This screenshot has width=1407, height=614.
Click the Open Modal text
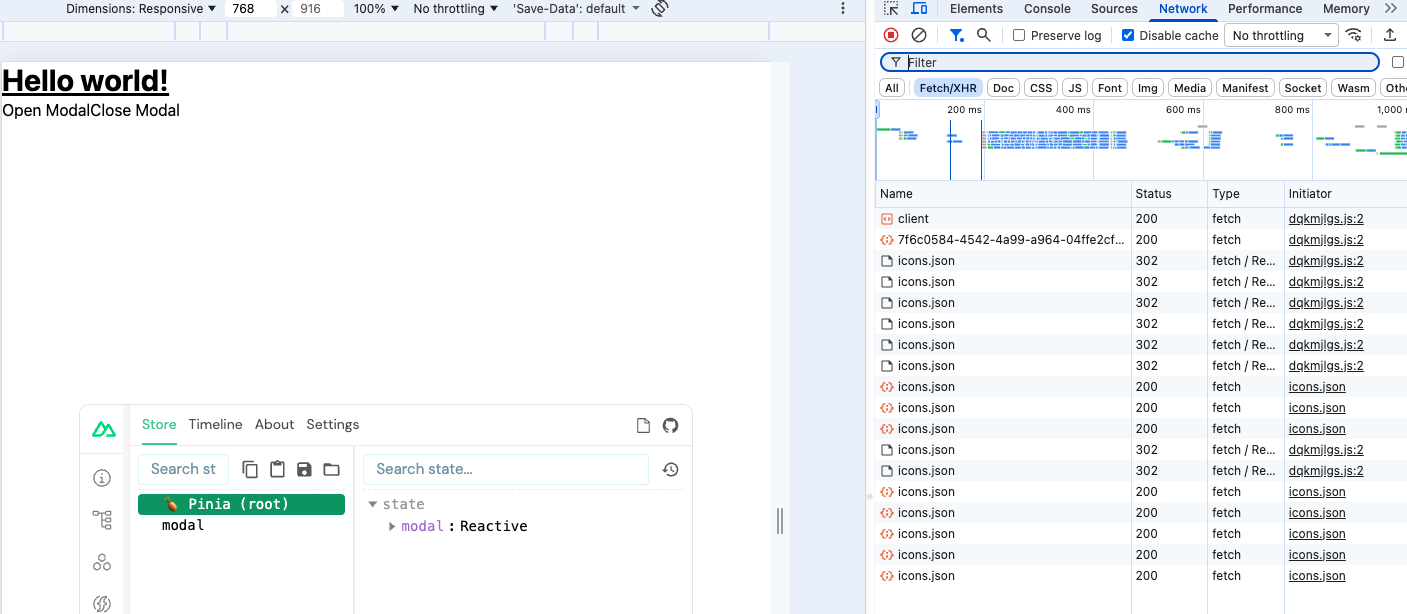[46, 110]
